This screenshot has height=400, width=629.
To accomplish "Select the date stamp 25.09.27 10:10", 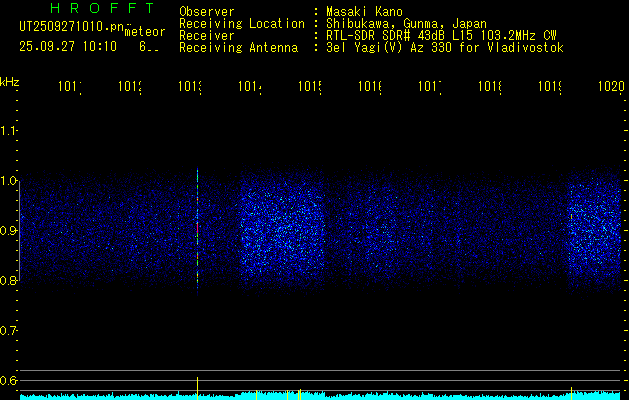I will tap(68, 47).
